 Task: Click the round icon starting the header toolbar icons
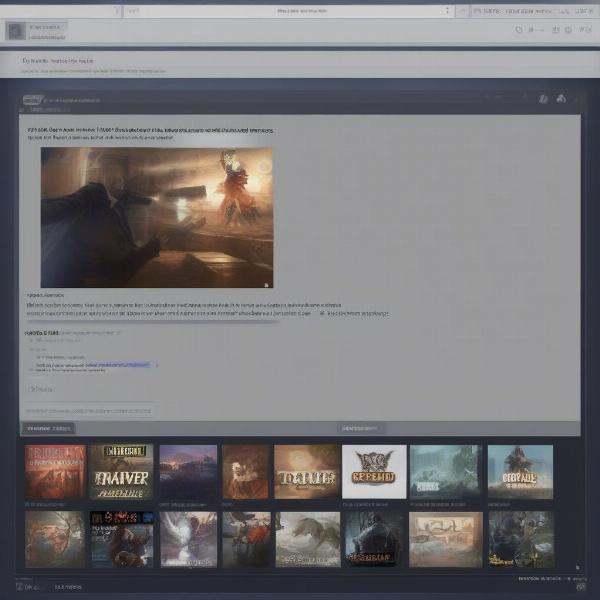[519, 29]
